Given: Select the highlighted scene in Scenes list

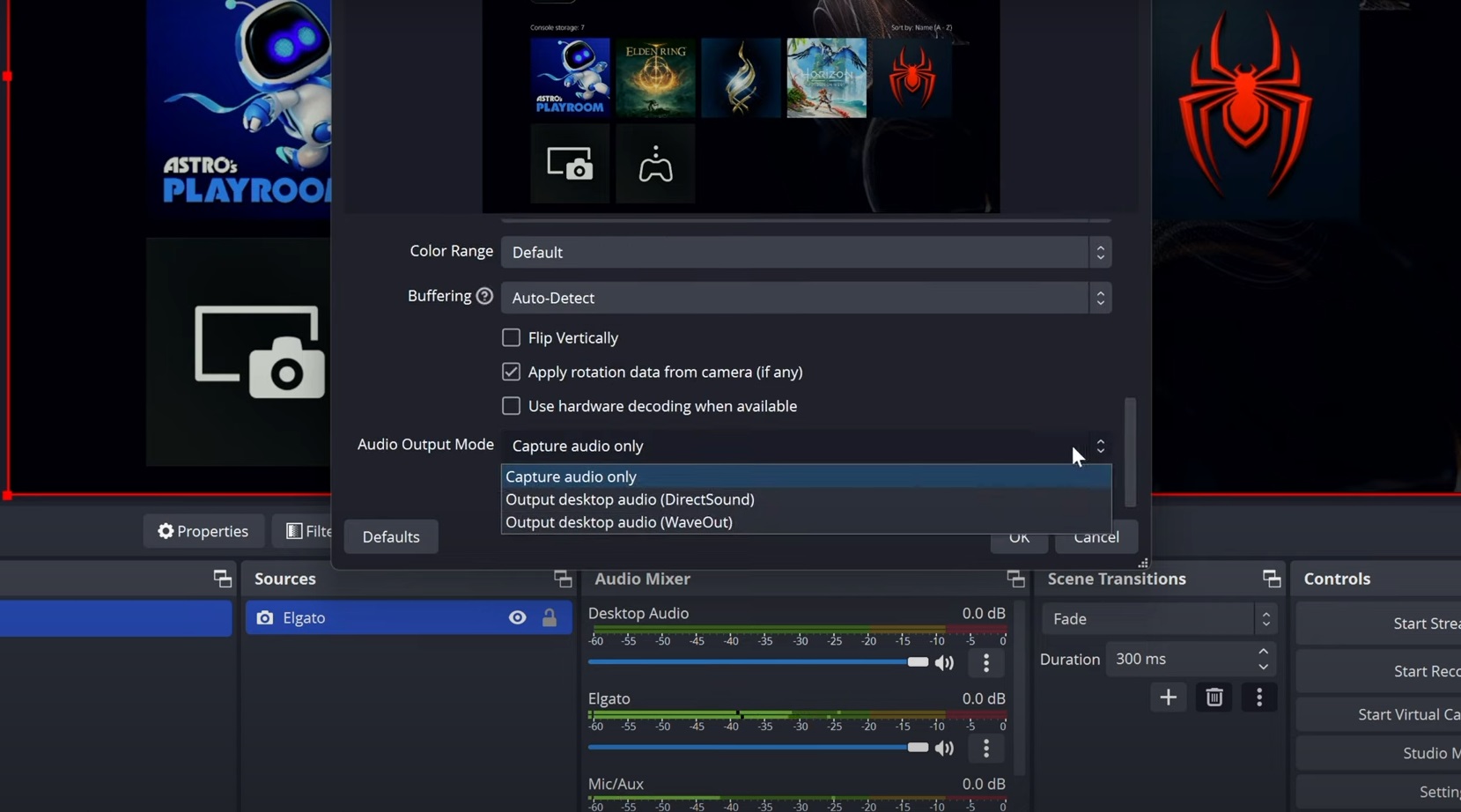Looking at the screenshot, I should [116, 618].
